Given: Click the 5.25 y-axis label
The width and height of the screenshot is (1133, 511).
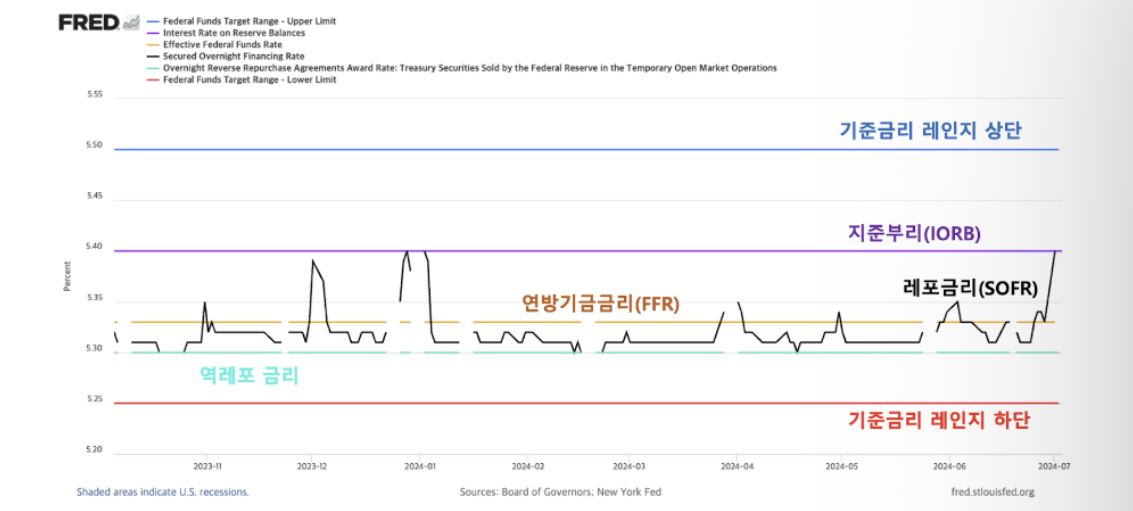Looking at the screenshot, I should click(94, 399).
